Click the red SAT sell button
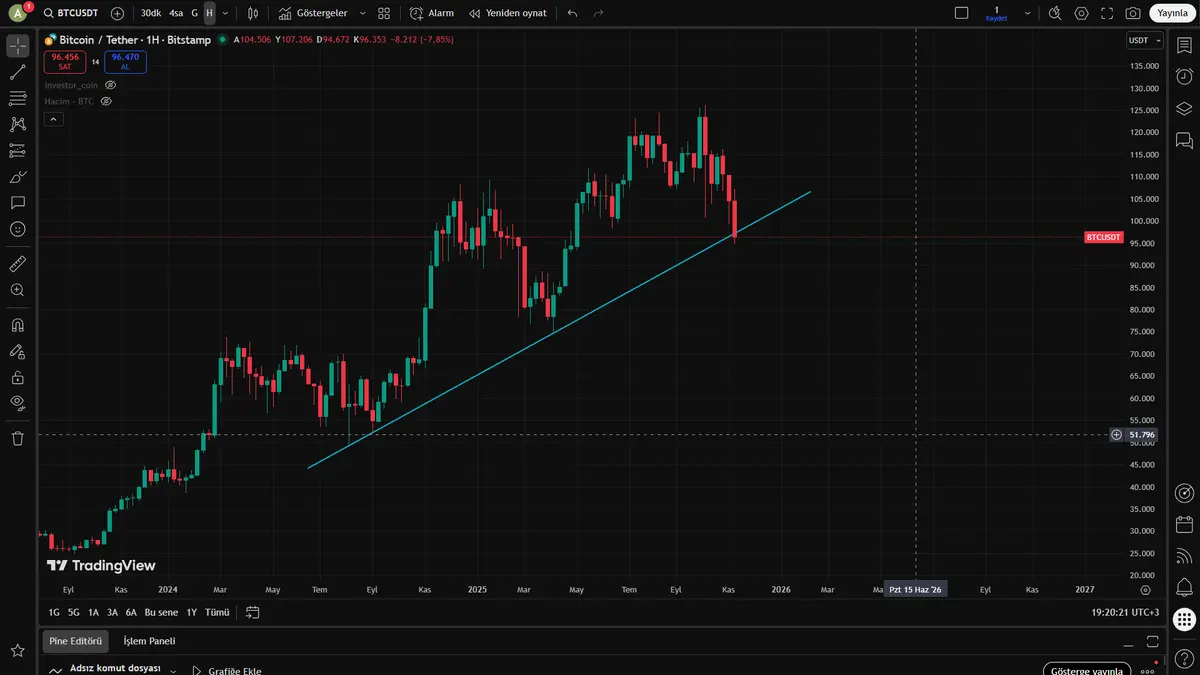The height and width of the screenshot is (675, 1200). click(x=65, y=61)
